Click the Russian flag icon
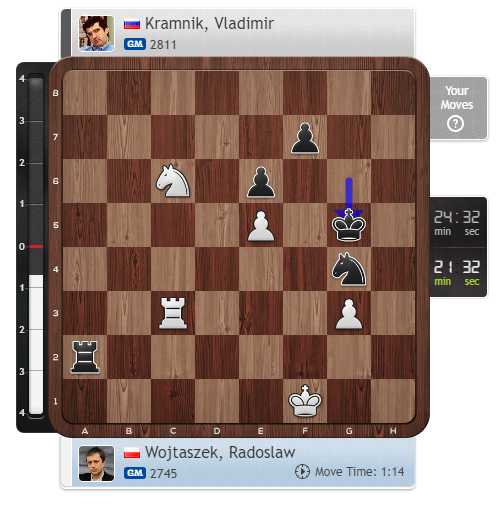This screenshot has height=505, width=499. pyautogui.click(x=132, y=24)
